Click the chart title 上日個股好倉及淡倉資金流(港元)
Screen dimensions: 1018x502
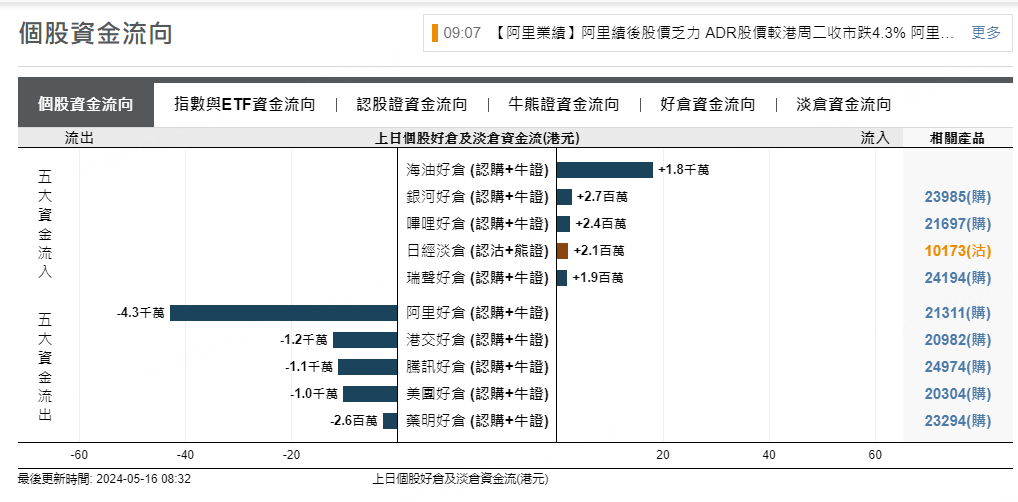point(478,138)
